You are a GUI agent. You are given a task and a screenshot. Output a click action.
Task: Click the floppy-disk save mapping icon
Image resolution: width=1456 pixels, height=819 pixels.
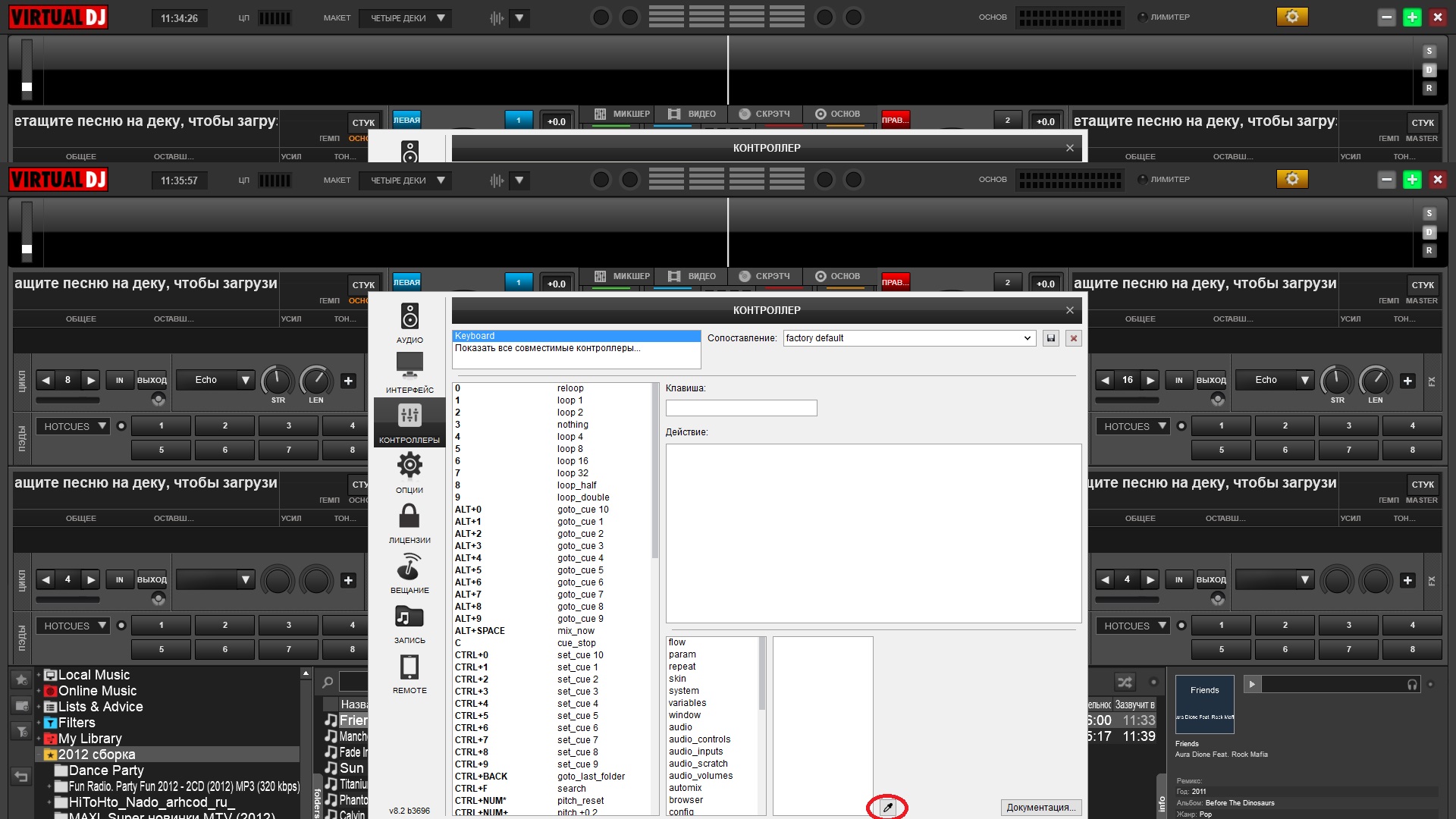point(1051,338)
